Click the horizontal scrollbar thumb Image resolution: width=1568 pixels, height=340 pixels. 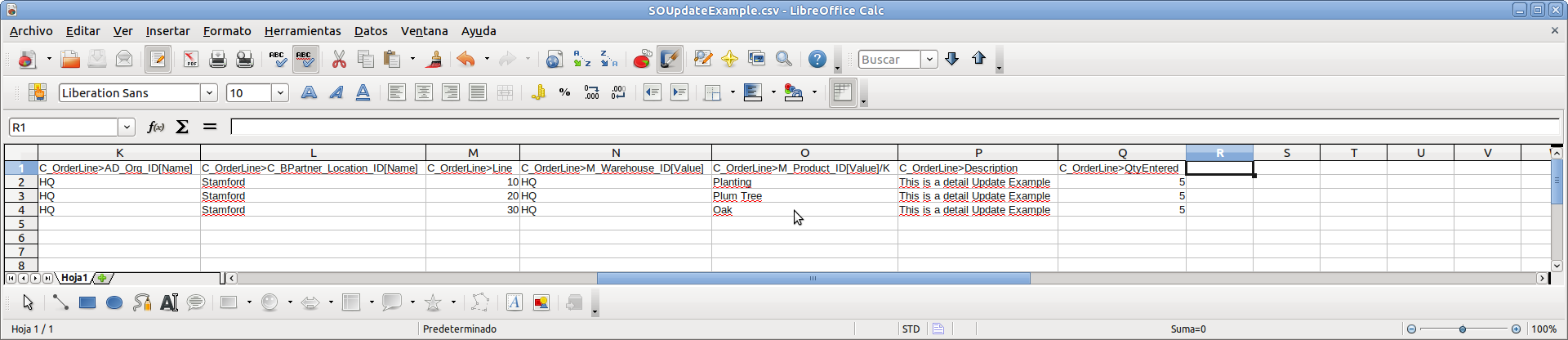813,278
